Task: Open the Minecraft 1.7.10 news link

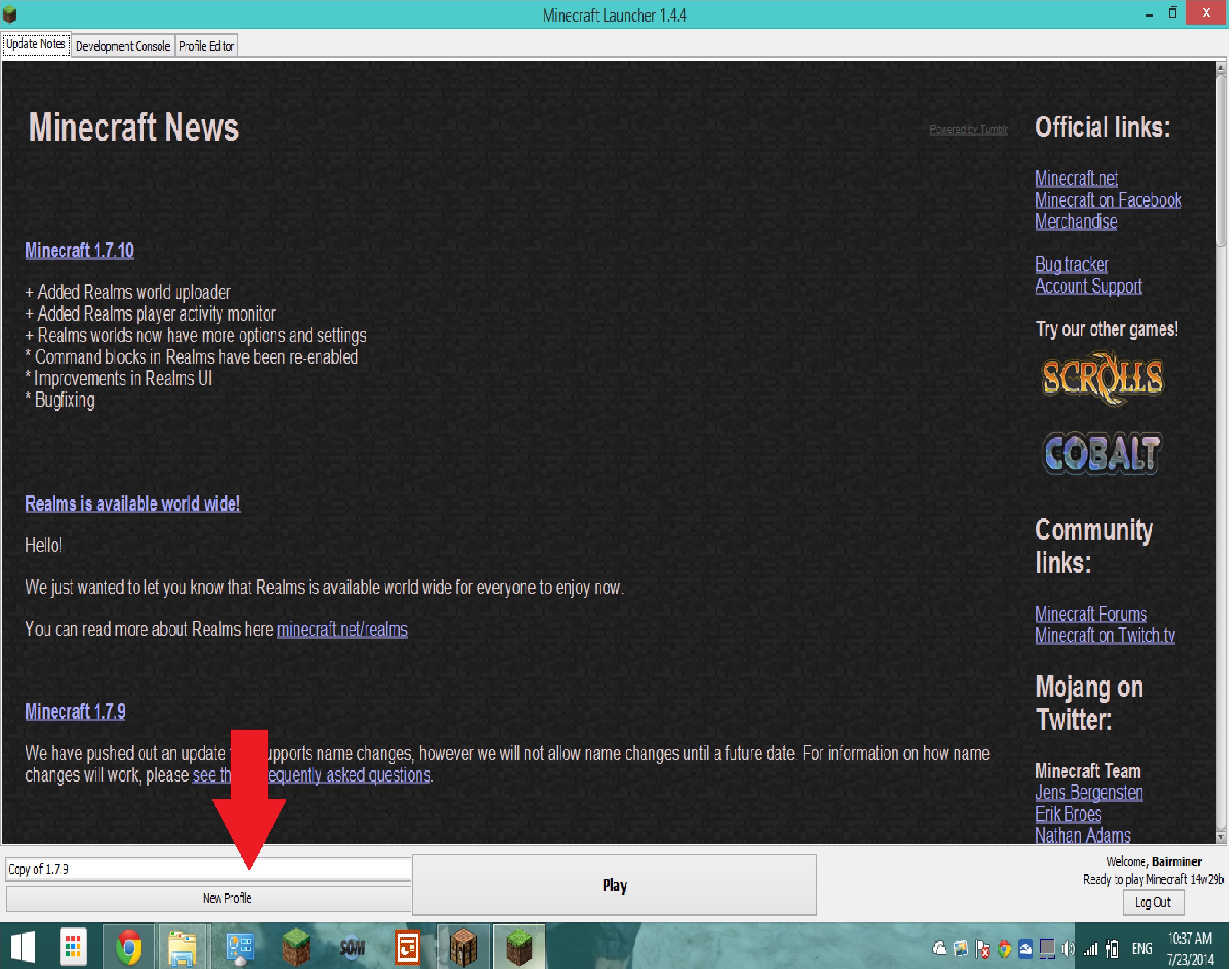Action: (x=80, y=251)
